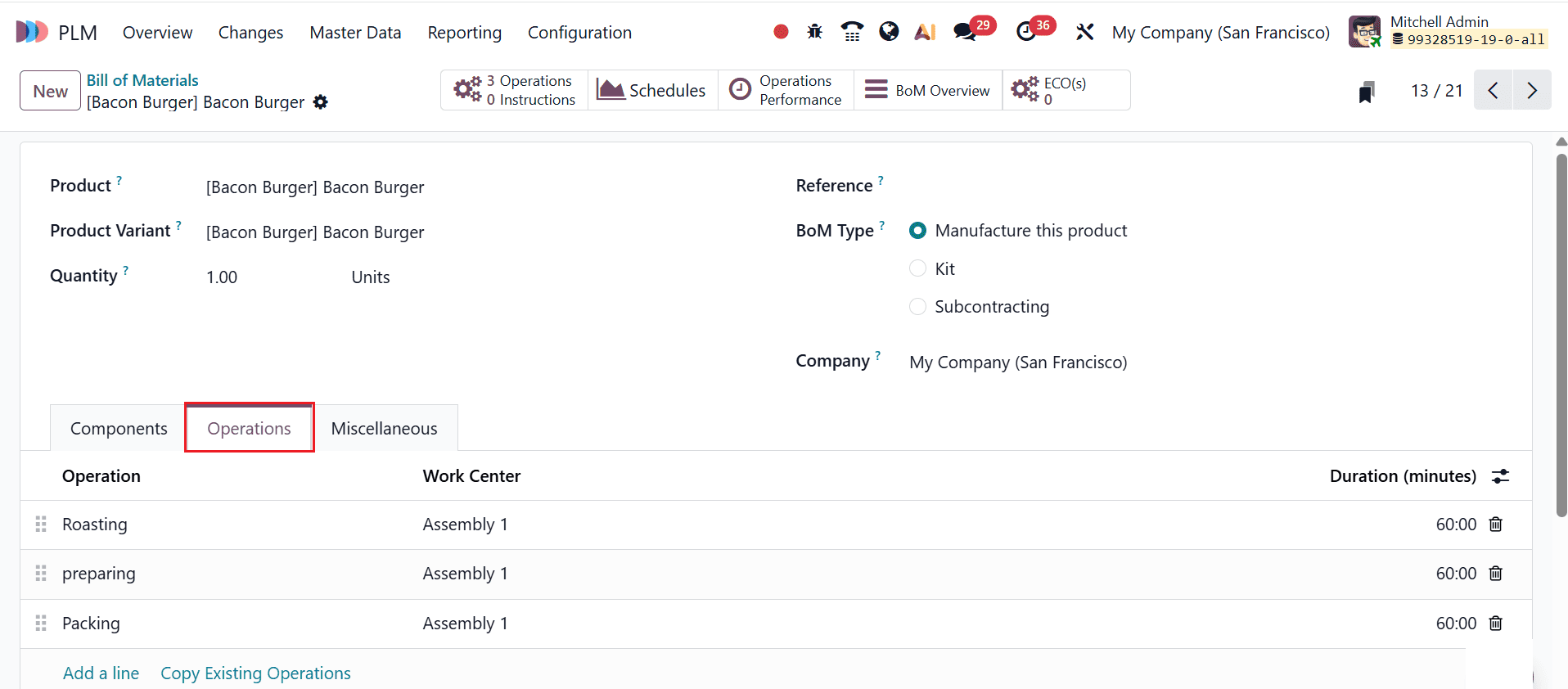Open the Packing operation cell

pos(91,624)
